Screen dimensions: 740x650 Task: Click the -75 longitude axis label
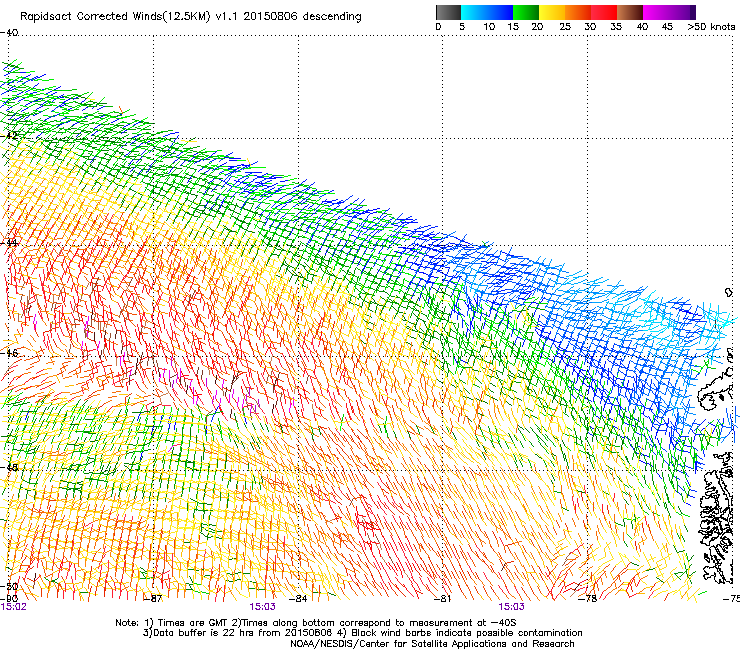click(x=732, y=599)
